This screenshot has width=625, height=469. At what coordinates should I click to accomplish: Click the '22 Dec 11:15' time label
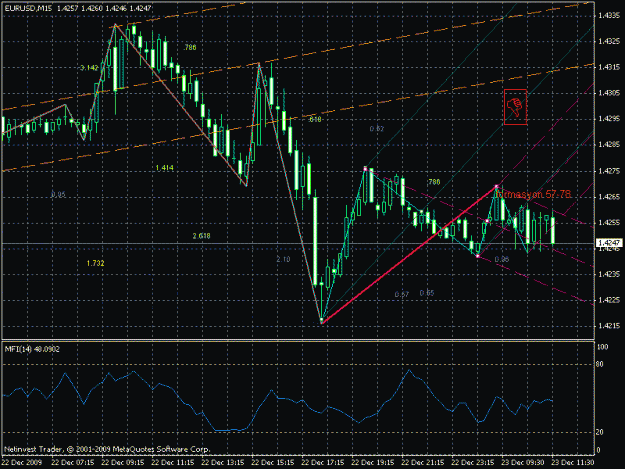pos(173,463)
